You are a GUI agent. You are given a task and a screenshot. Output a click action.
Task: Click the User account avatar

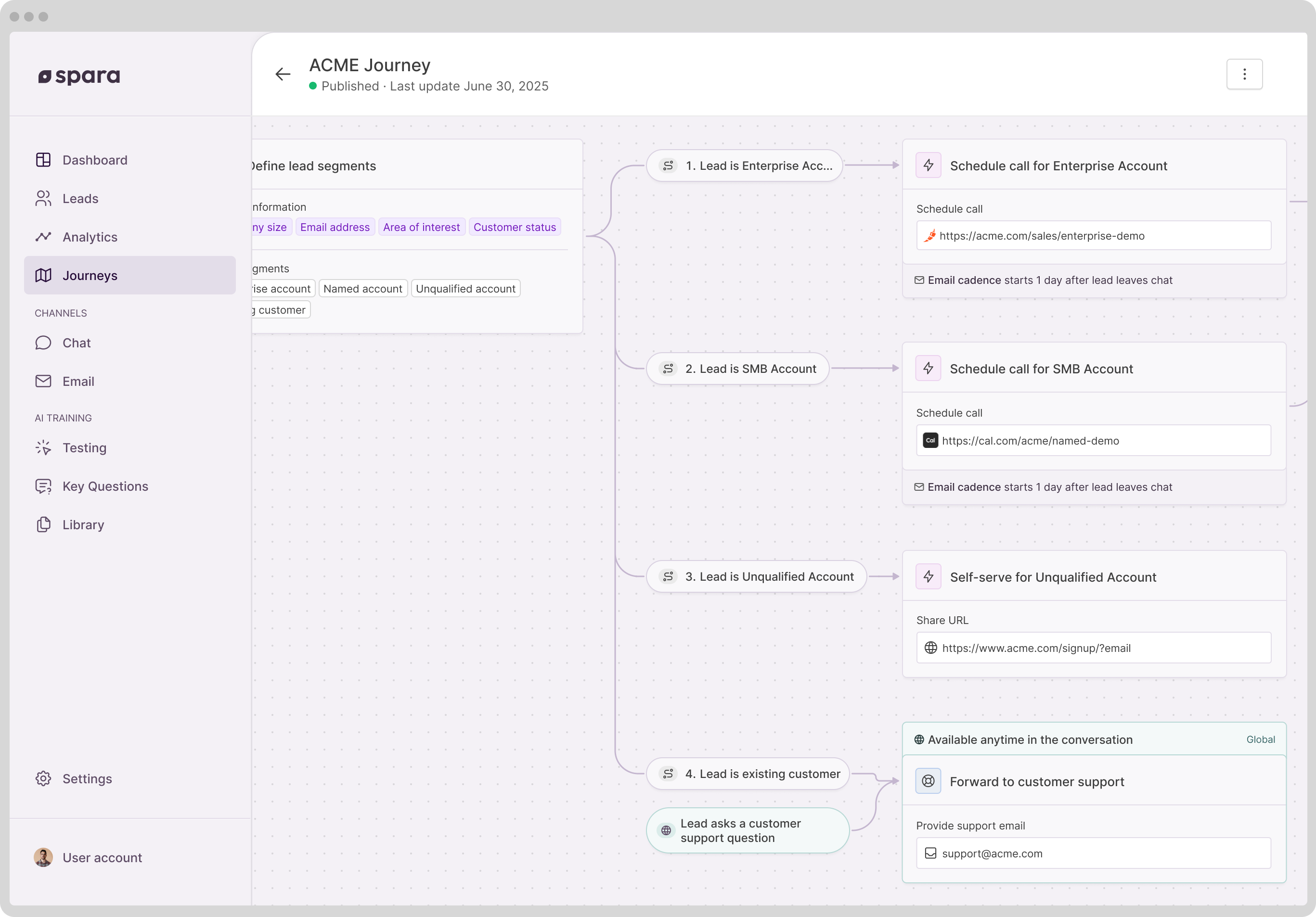pos(43,857)
